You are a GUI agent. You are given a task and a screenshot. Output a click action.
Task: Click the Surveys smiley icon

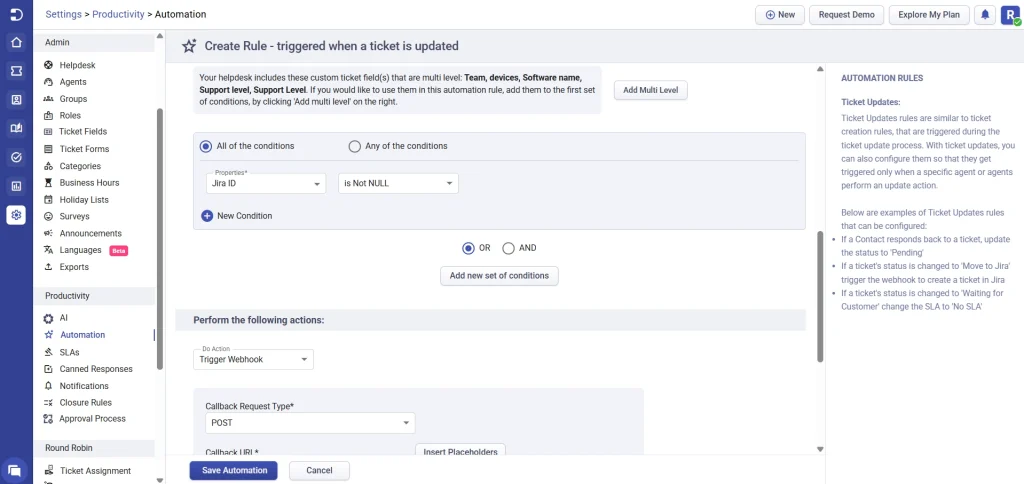coord(48,216)
